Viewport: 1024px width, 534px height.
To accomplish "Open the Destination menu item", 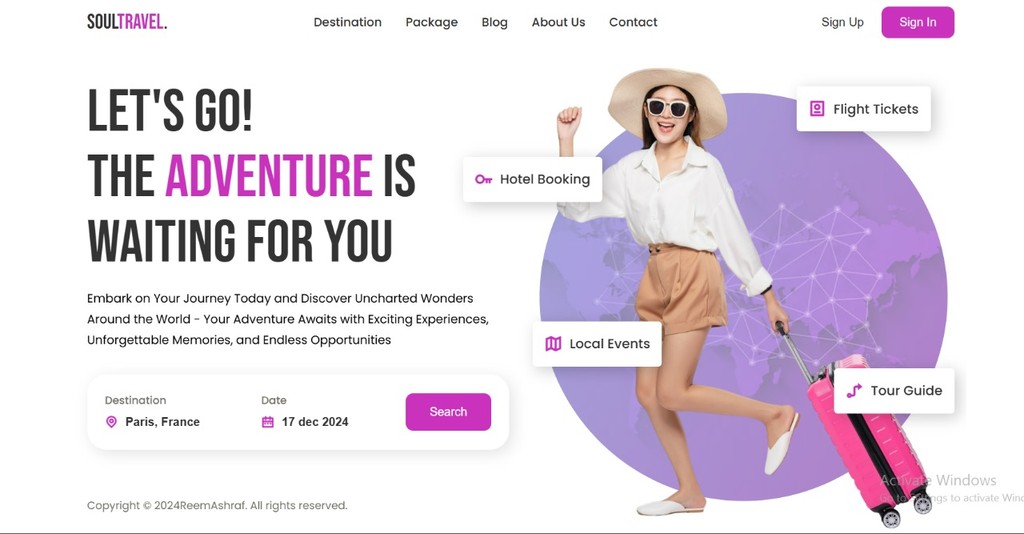I will 347,22.
